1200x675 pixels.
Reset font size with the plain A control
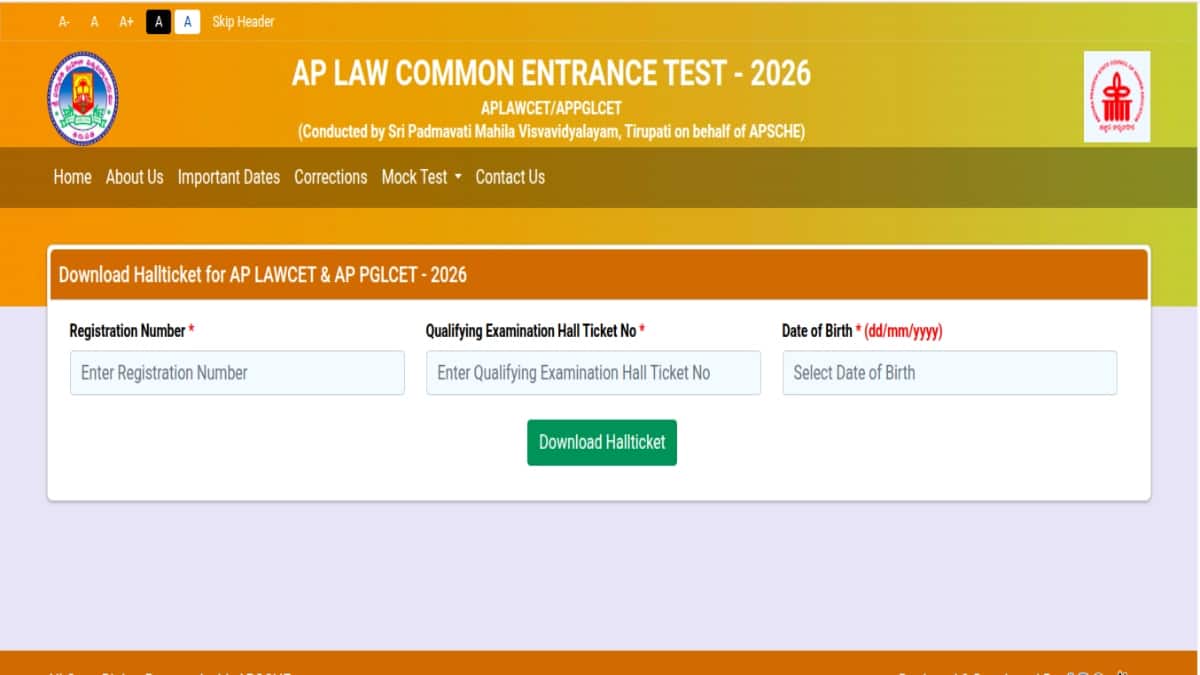95,22
